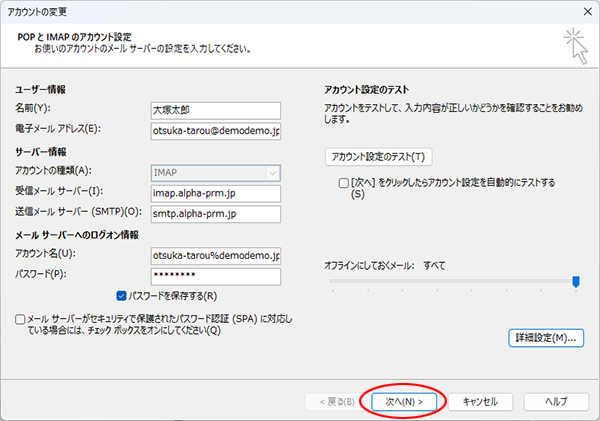The height and width of the screenshot is (421, 600).
Task: Focus the パスワード input box
Action: [214, 276]
